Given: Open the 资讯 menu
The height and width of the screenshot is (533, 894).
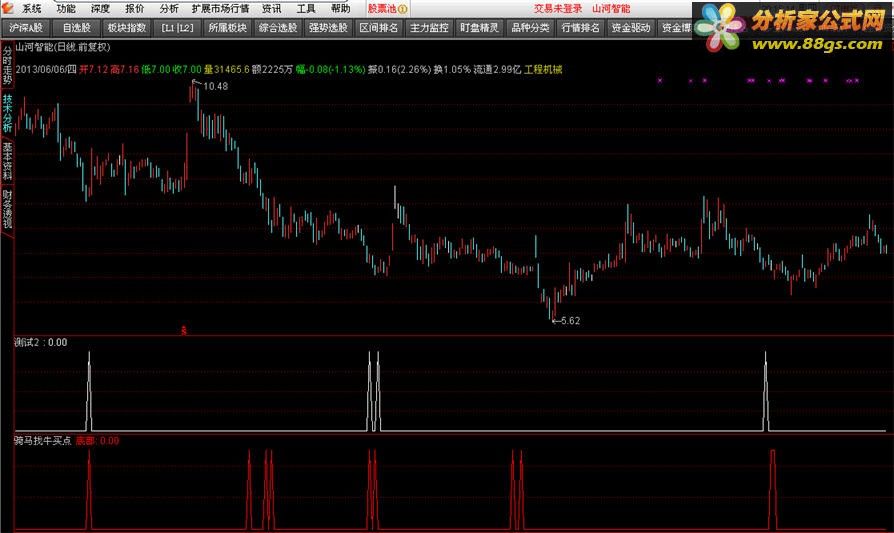Looking at the screenshot, I should (272, 9).
